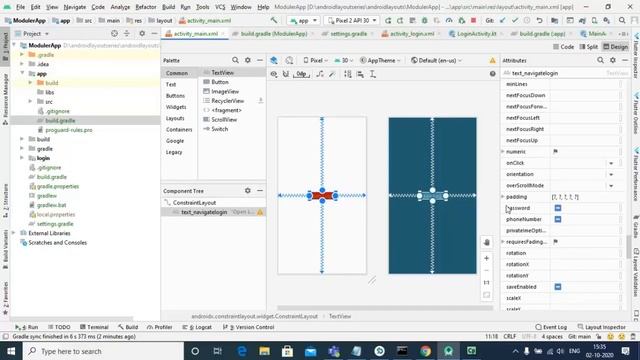Expand the login module folder
The height and width of the screenshot is (360, 640).
22,158
